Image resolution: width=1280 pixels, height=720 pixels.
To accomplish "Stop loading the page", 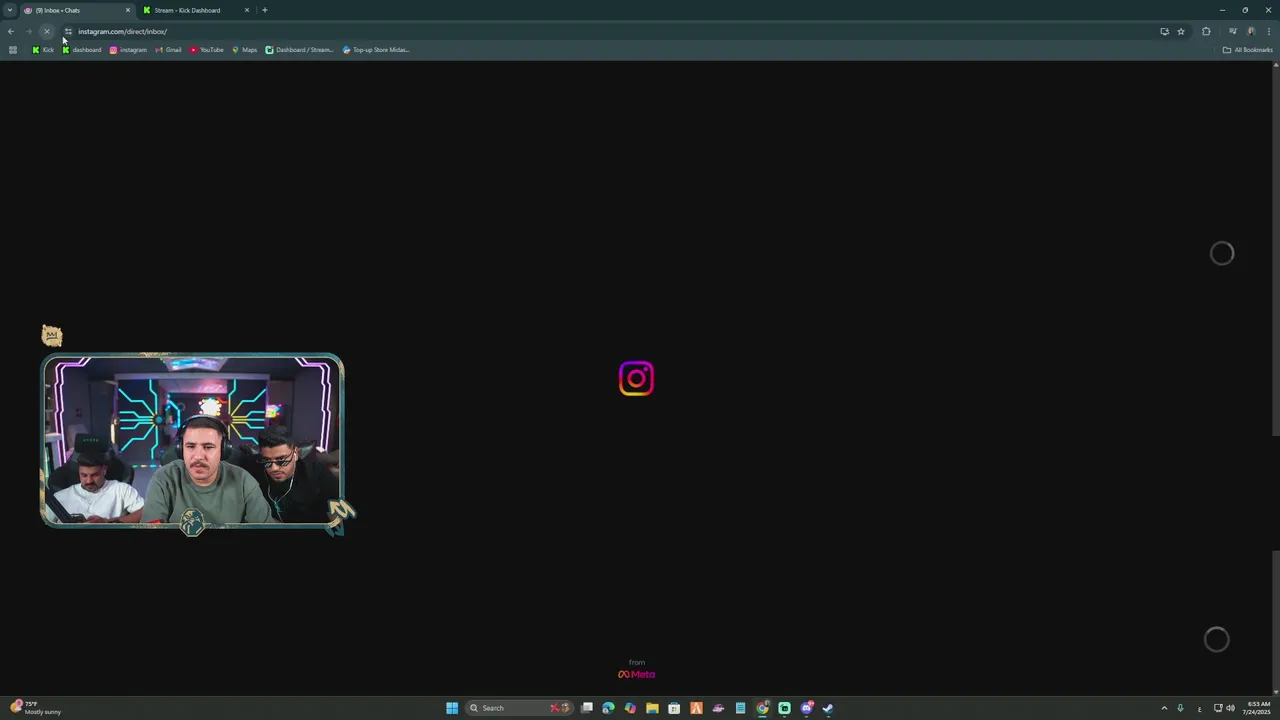I will pos(46,31).
